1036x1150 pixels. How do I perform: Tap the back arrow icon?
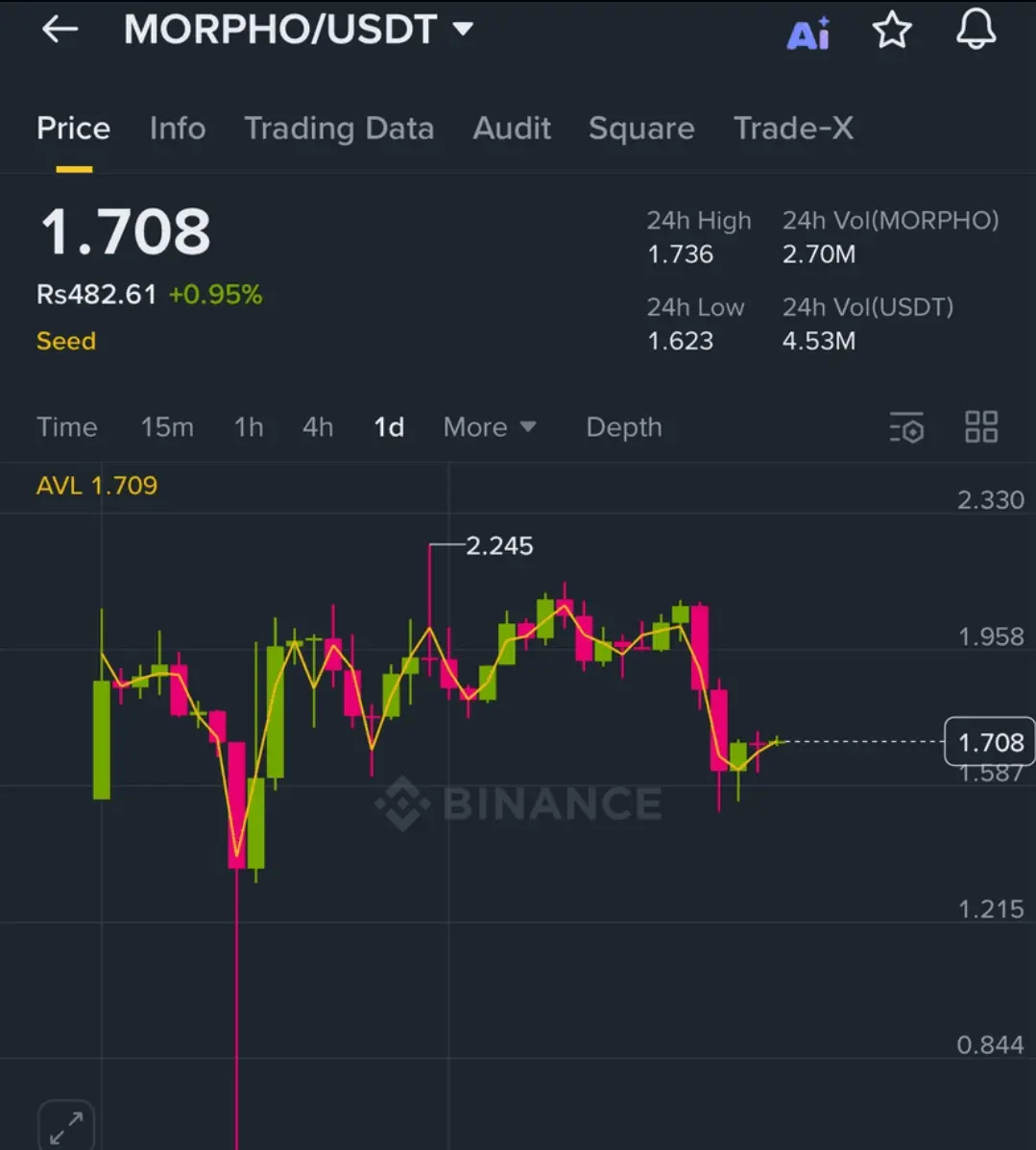point(60,30)
